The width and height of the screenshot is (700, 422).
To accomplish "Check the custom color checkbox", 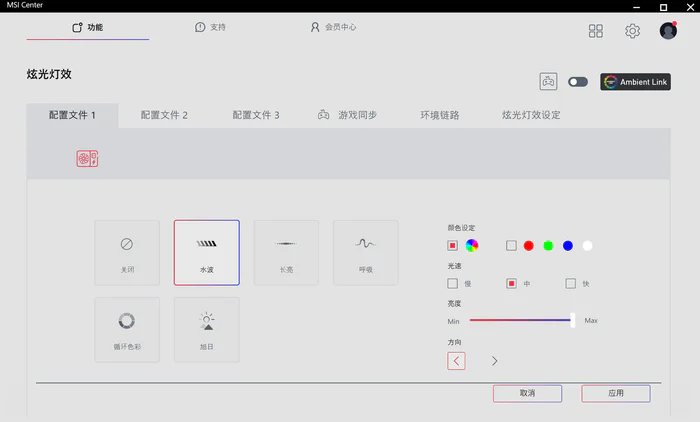I will (511, 246).
